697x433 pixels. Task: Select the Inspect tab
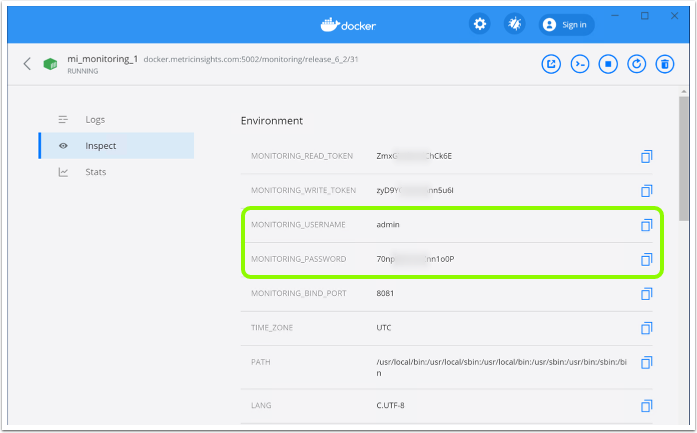pyautogui.click(x=116, y=145)
